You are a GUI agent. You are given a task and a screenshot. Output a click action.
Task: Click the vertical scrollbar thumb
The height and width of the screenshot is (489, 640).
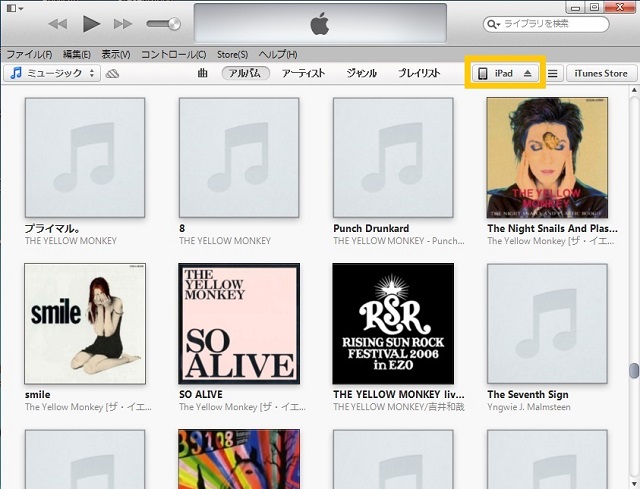coord(633,371)
